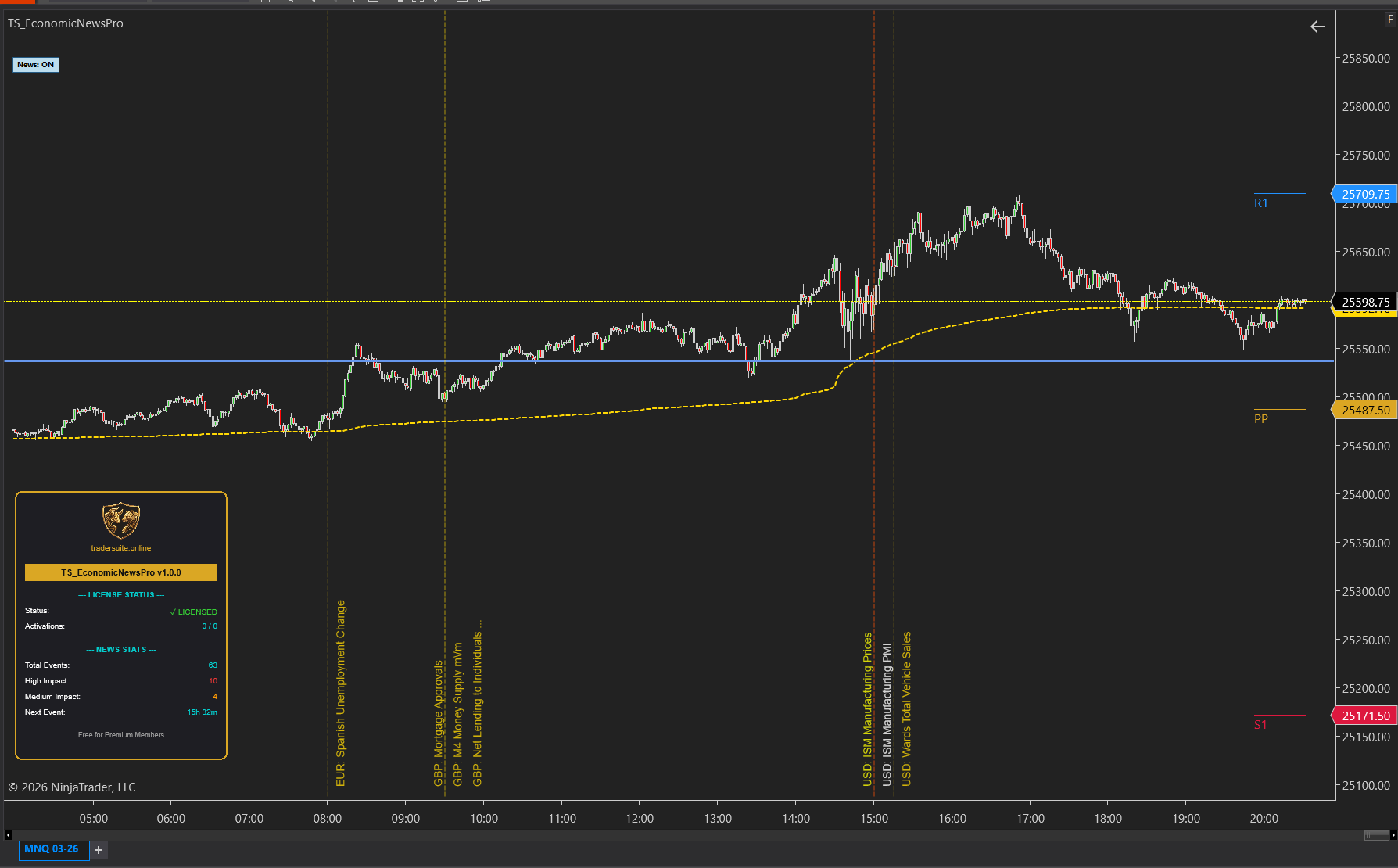Click the left arrow icon near price axis
The image size is (1398, 868).
(1317, 27)
